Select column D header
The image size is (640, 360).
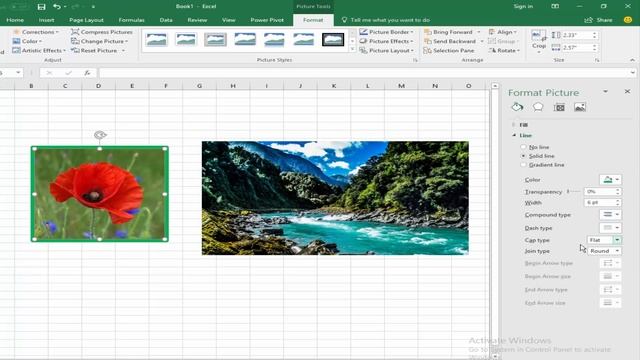click(x=98, y=86)
